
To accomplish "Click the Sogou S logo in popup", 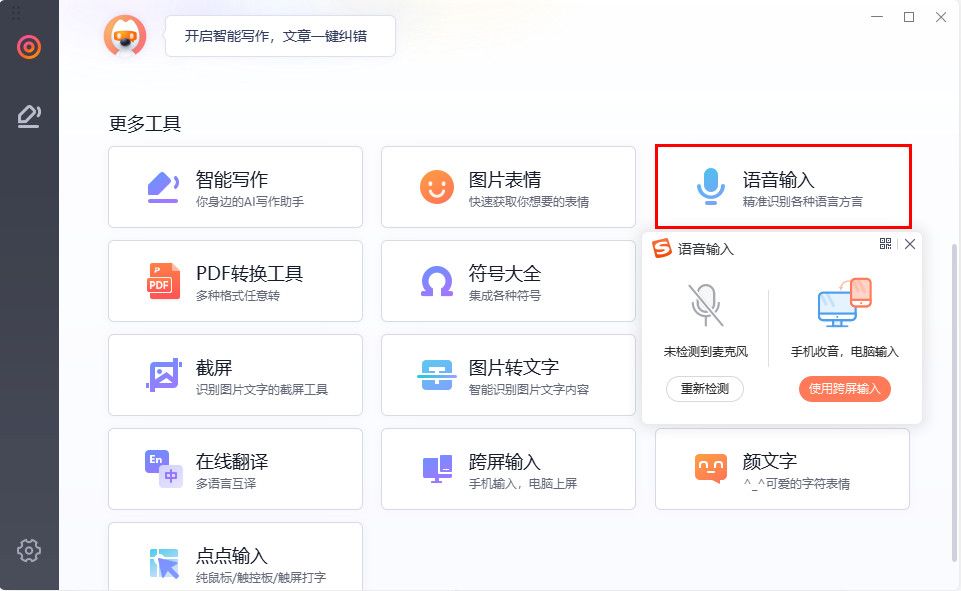I will pos(662,248).
